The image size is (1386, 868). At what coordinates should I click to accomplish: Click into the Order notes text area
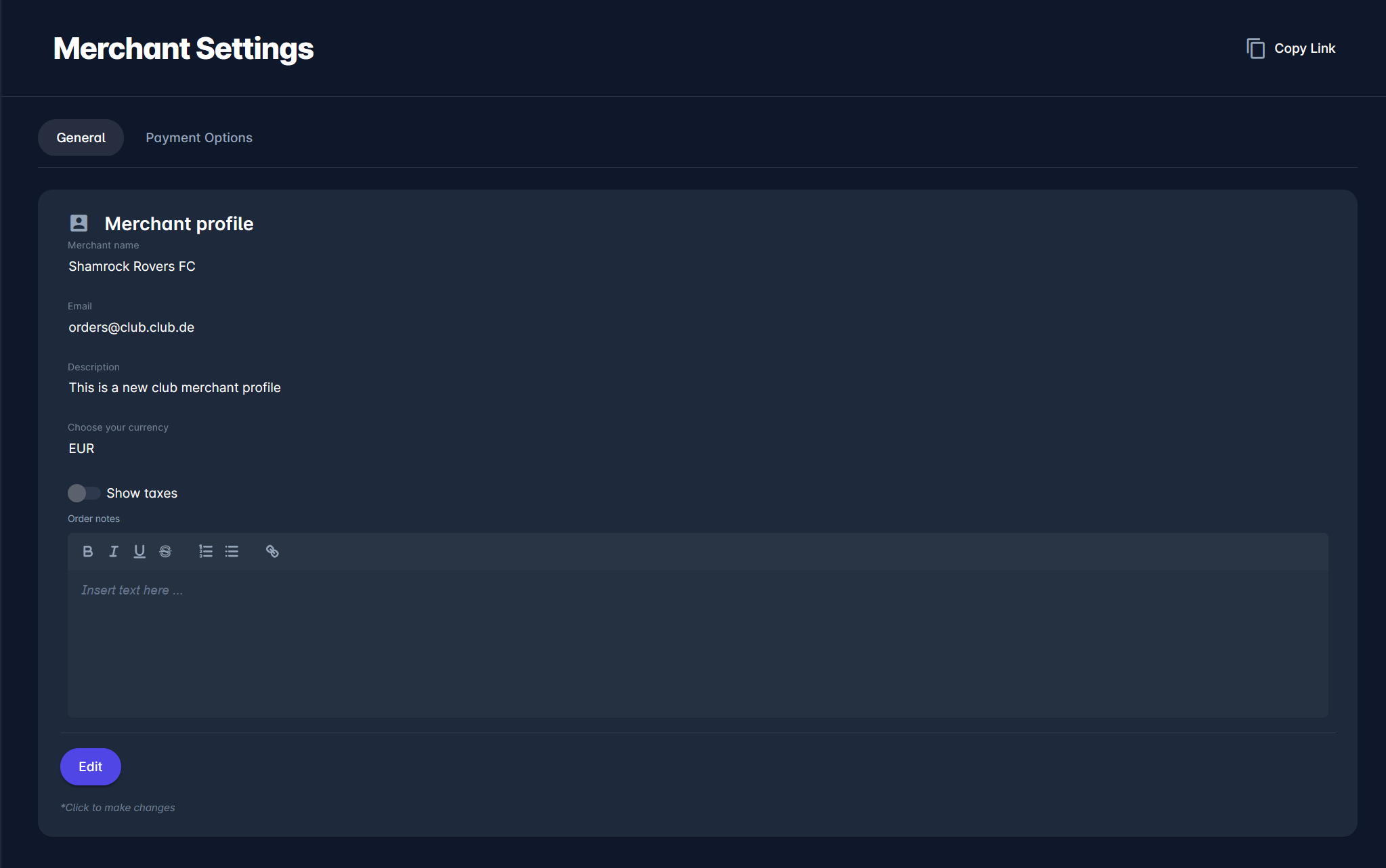pos(697,642)
